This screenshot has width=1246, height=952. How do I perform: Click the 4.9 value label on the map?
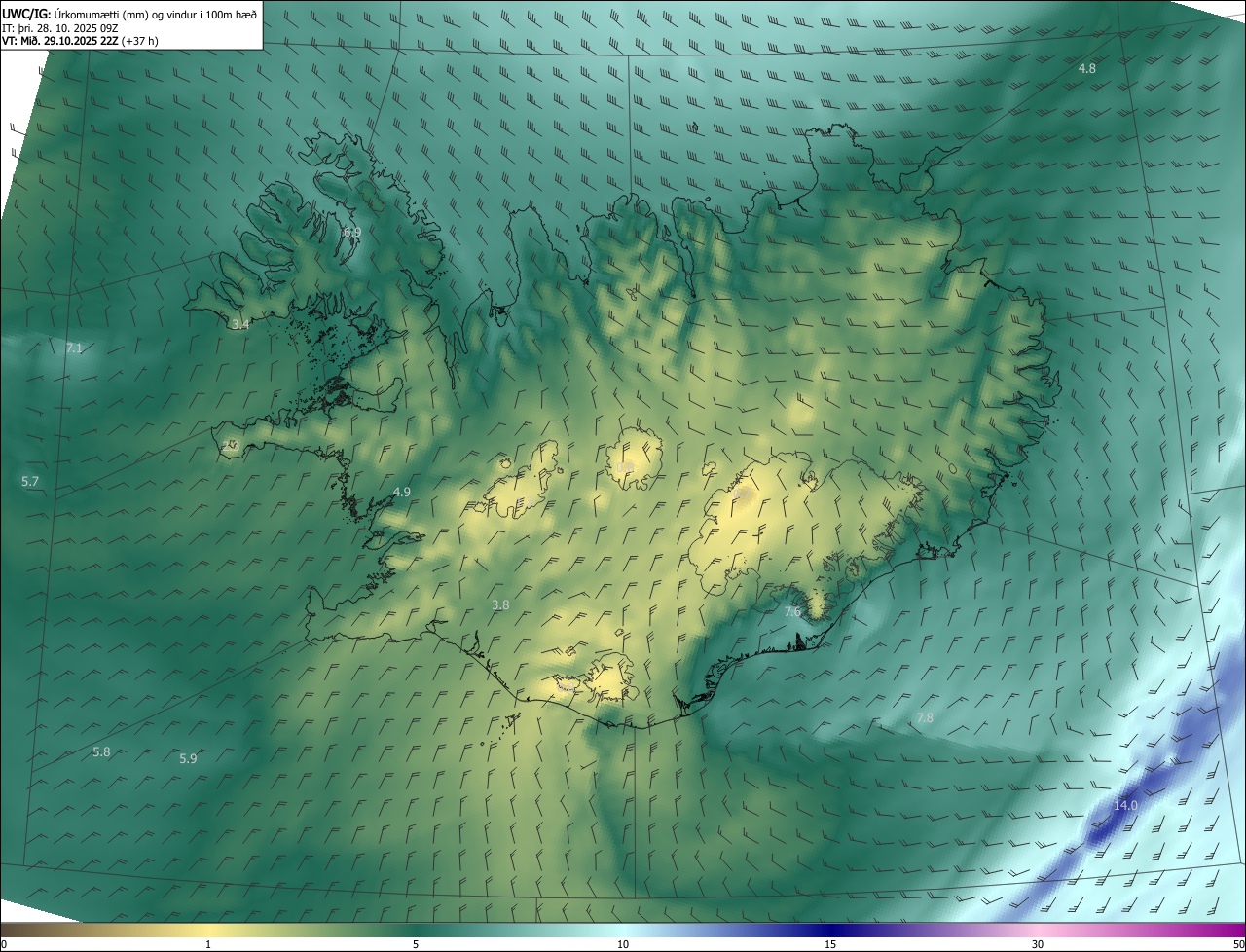(401, 492)
